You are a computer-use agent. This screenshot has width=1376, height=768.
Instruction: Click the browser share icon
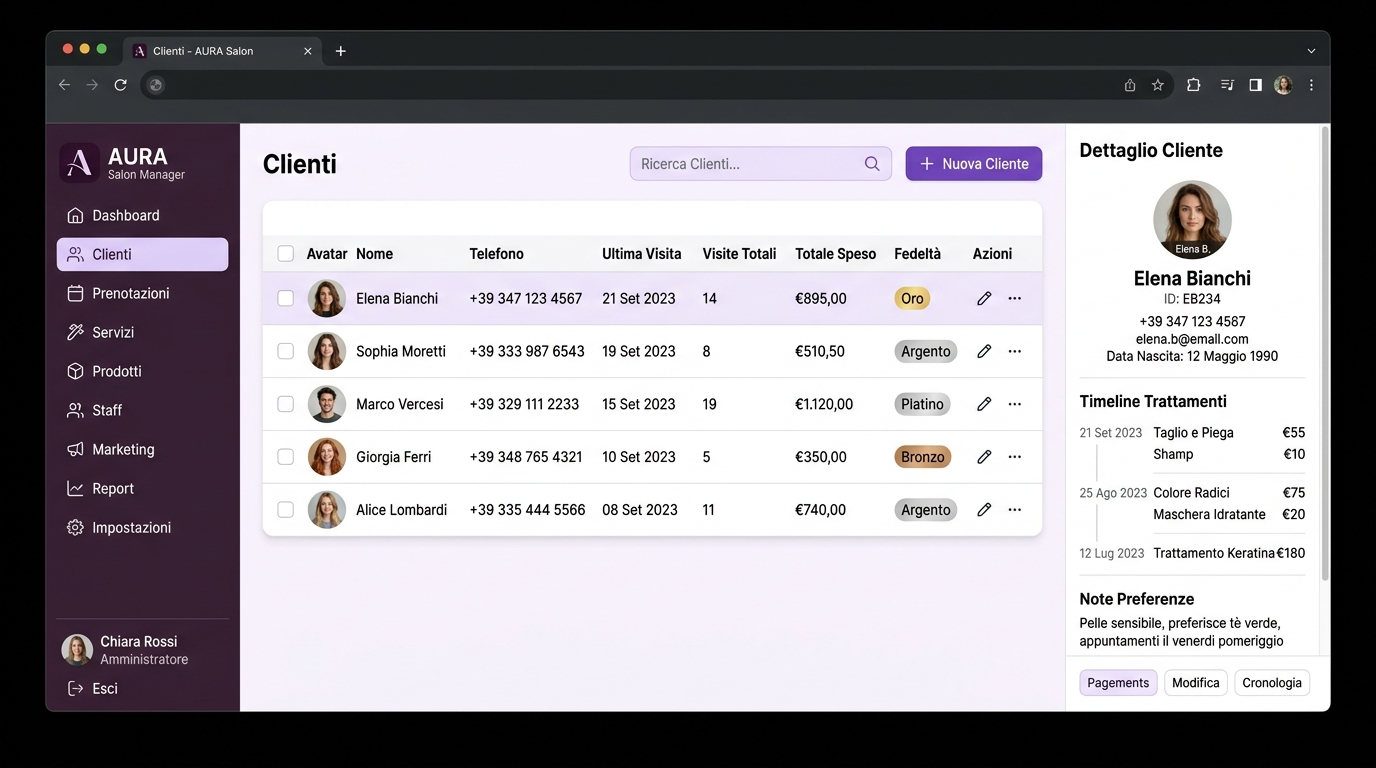(x=1130, y=85)
